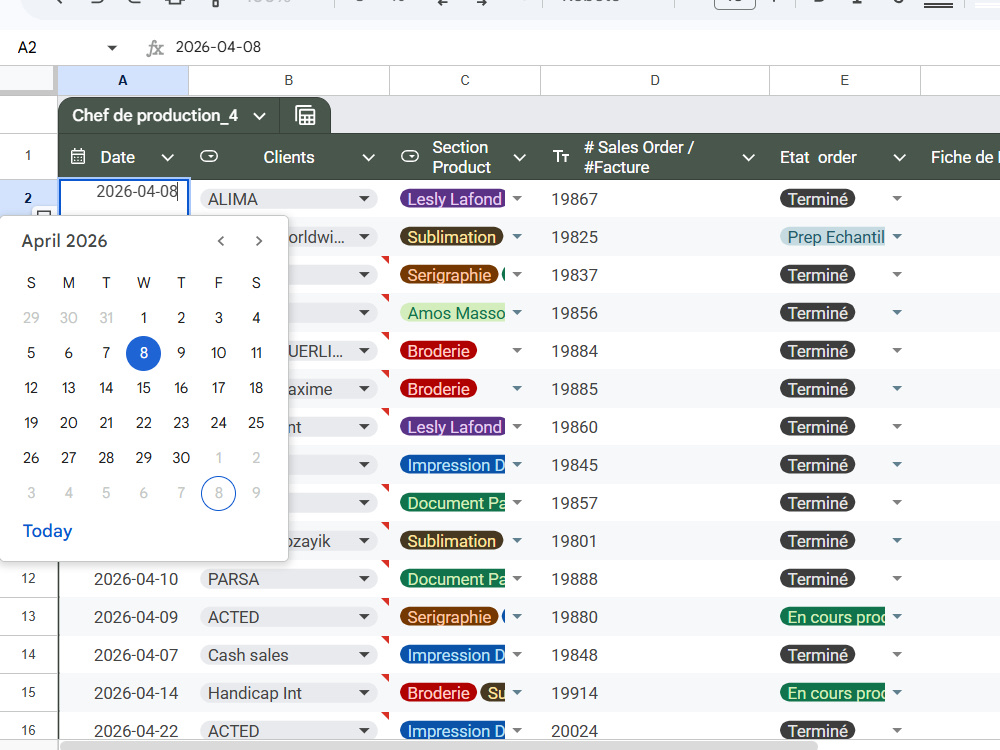1000x750 pixels.
Task: Select April 30 in the calendar
Action: [x=181, y=458]
